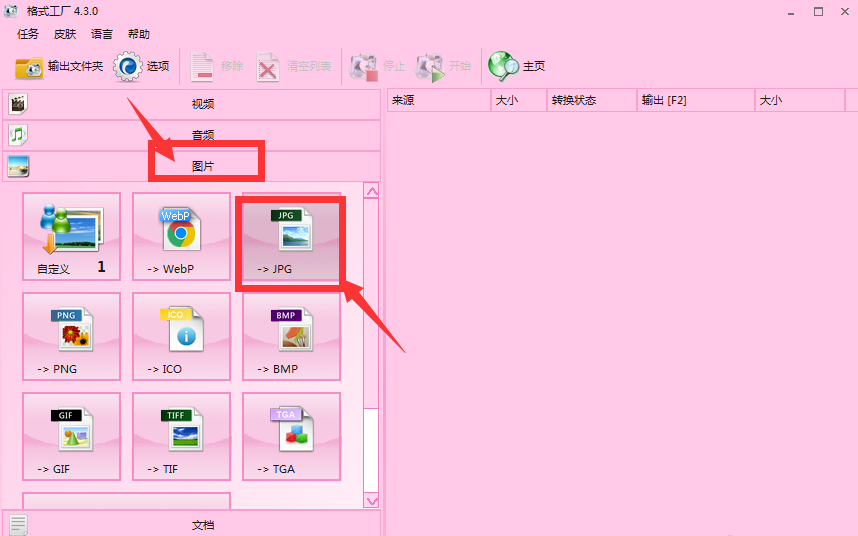Click the scroll down arrow of format list
Viewport: 858px width, 536px height.
372,500
